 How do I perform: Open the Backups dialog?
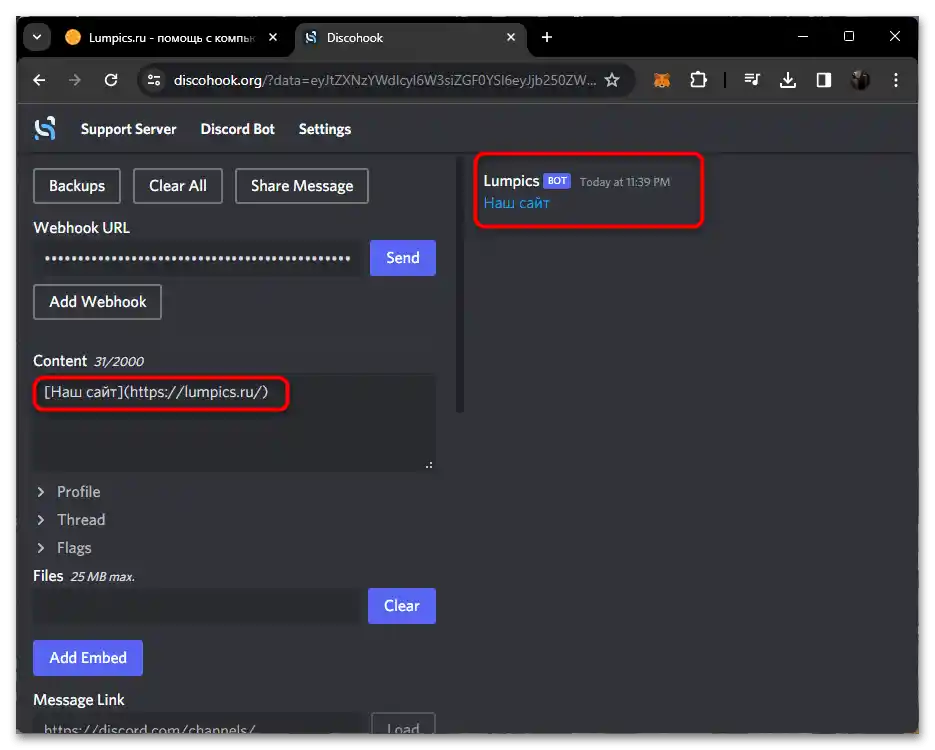(77, 186)
